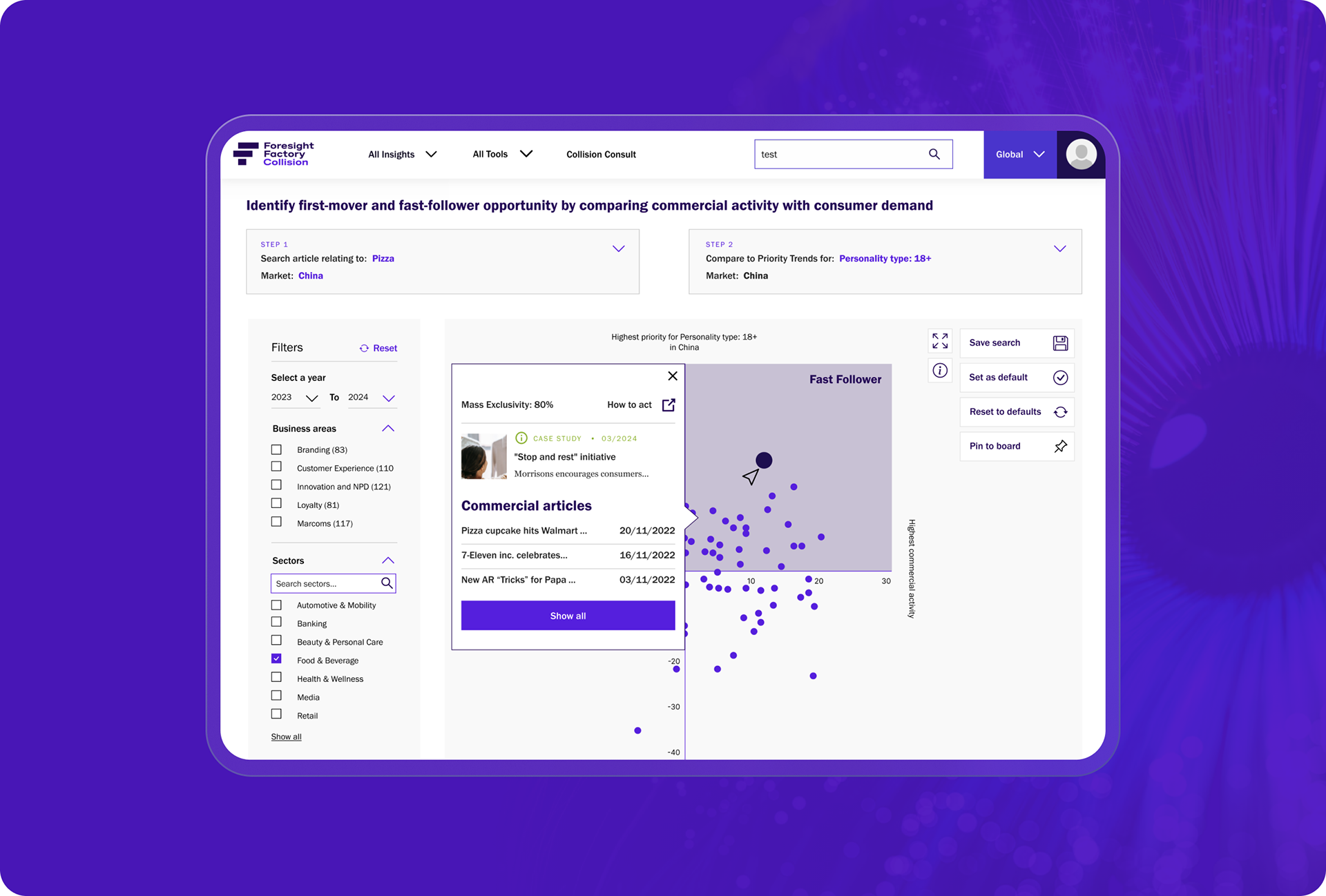Click the chart info icon

click(x=940, y=371)
